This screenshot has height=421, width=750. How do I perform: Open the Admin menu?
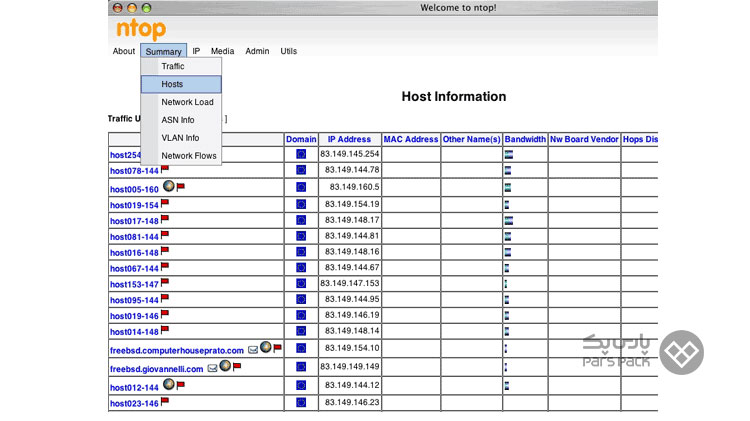pyautogui.click(x=257, y=51)
